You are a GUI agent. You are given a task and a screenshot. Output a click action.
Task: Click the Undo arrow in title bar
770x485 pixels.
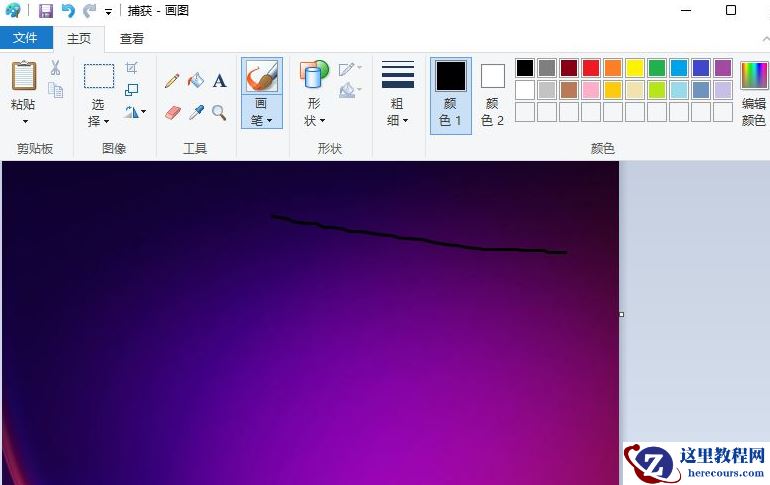(x=68, y=11)
